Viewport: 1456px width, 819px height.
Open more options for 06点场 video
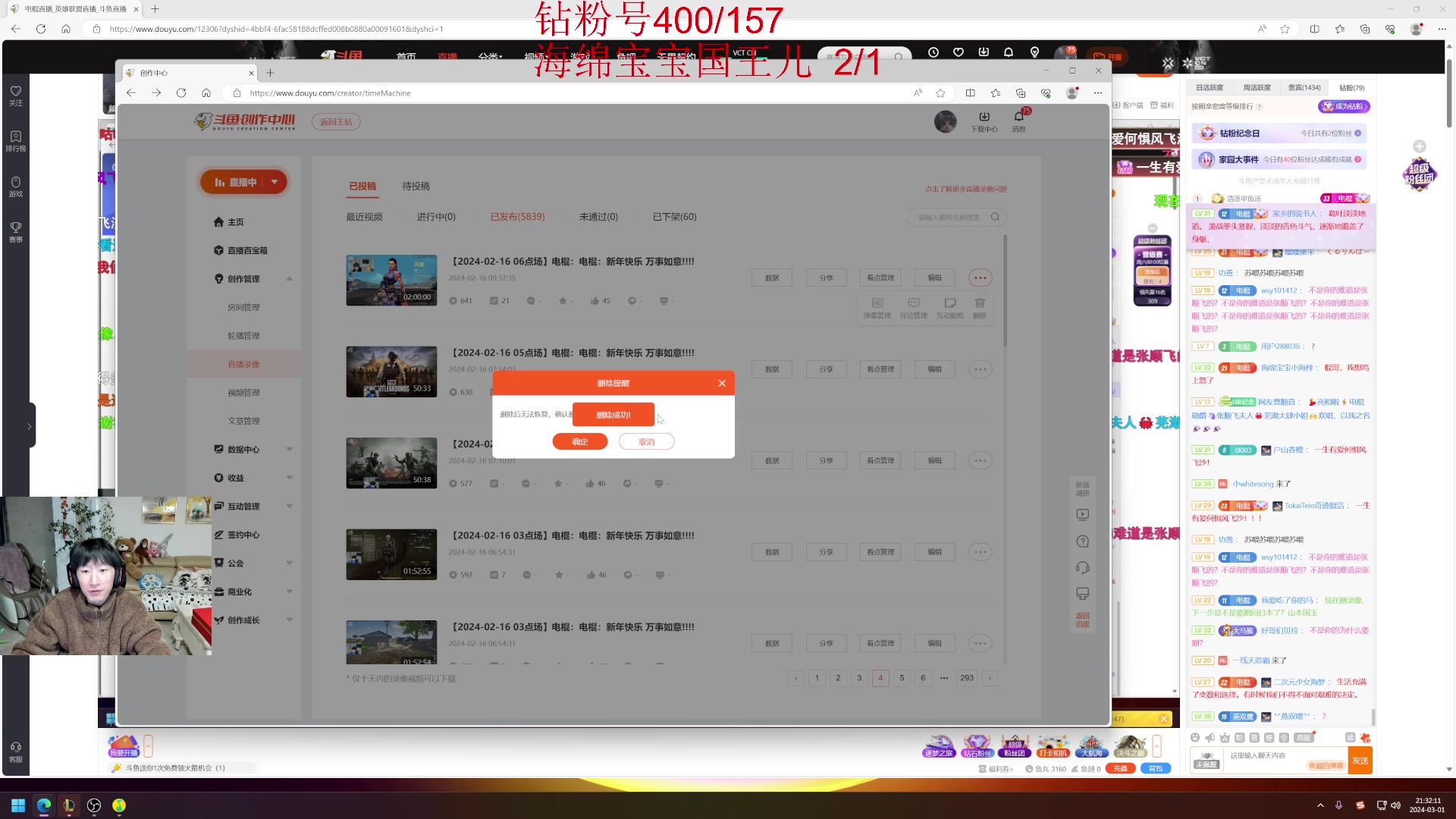(x=980, y=278)
